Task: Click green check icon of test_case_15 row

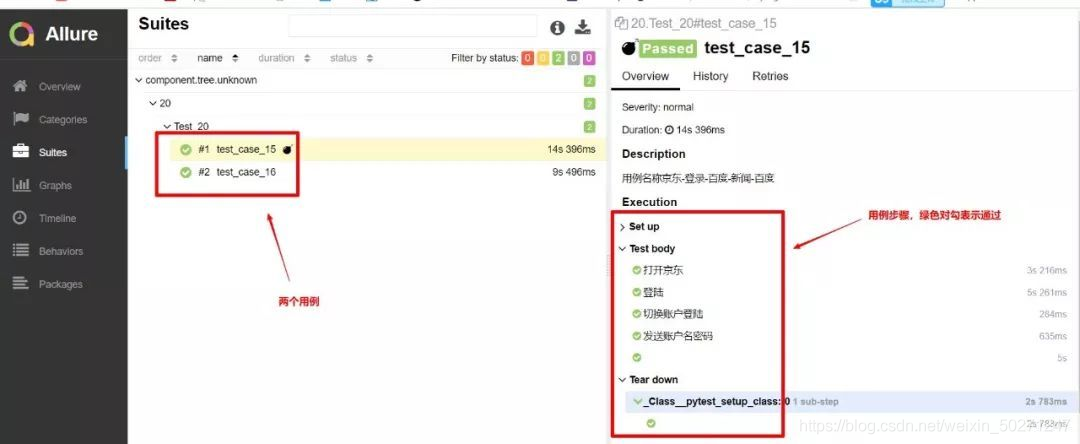Action: pos(185,149)
